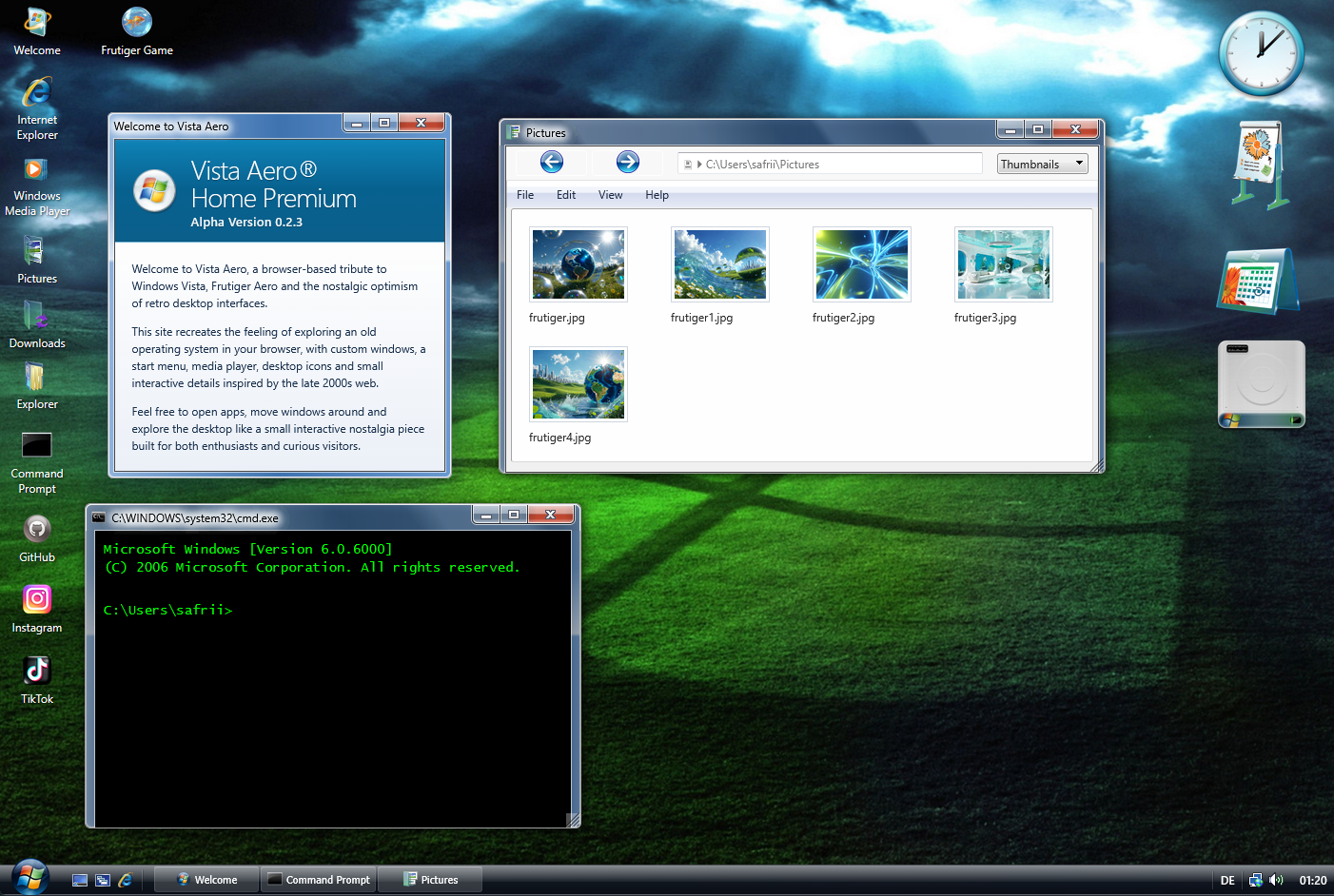1334x896 pixels.
Task: Open the Downloads desktop icon
Action: [37, 324]
